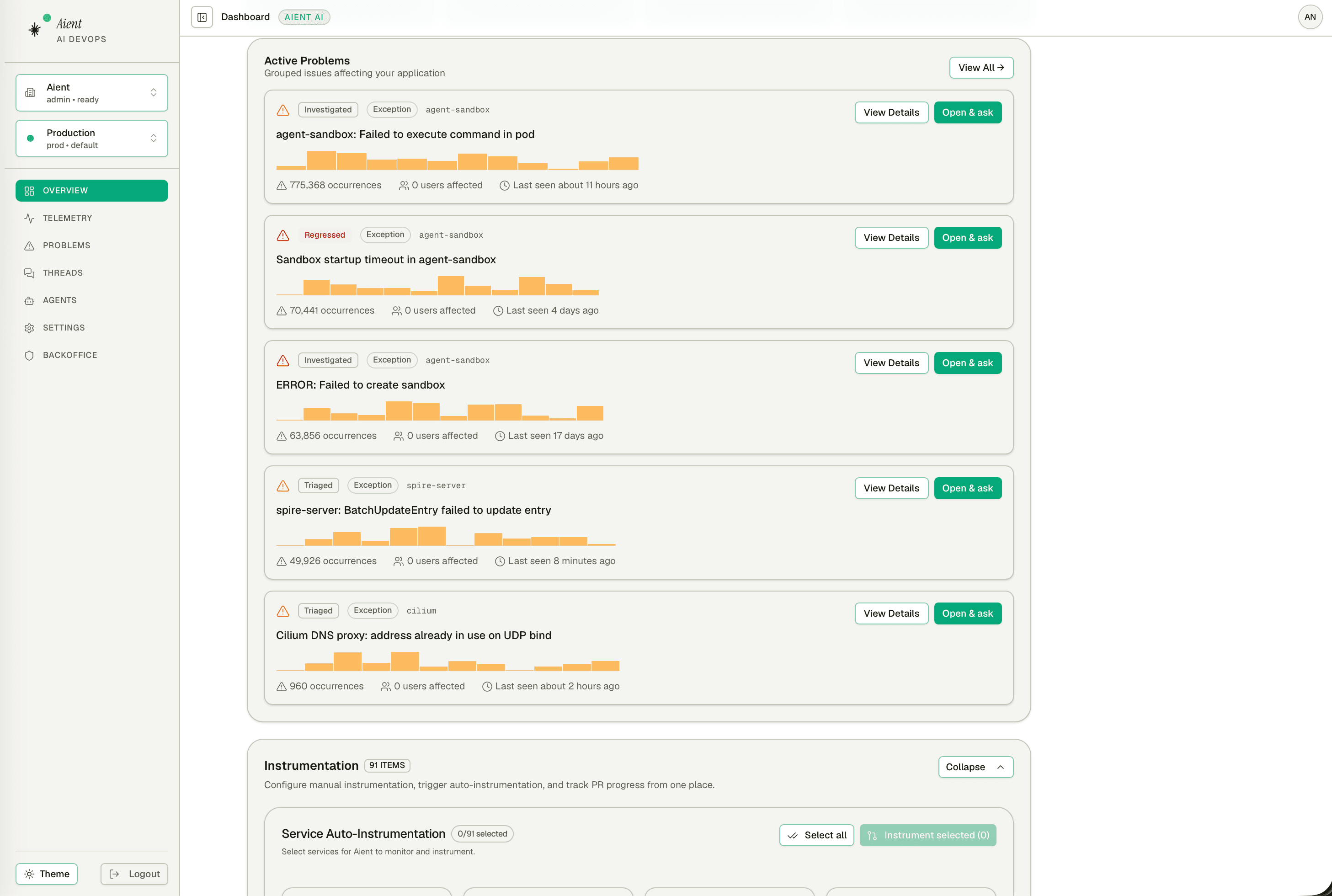Switch the Theme
The width and height of the screenshot is (1332, 896).
(x=46, y=874)
